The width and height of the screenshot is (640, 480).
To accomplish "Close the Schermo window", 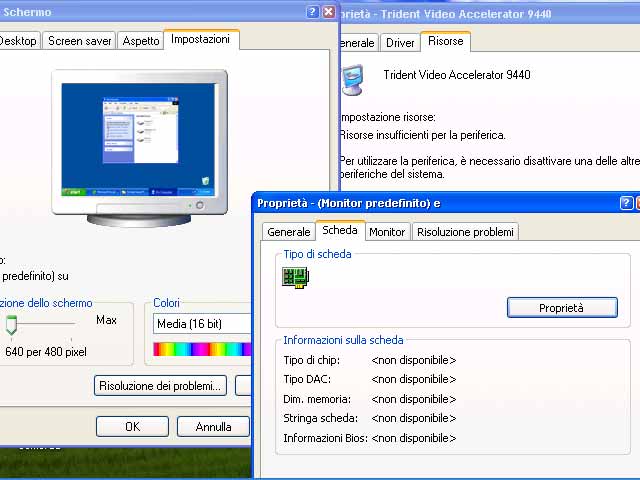I will 329,12.
